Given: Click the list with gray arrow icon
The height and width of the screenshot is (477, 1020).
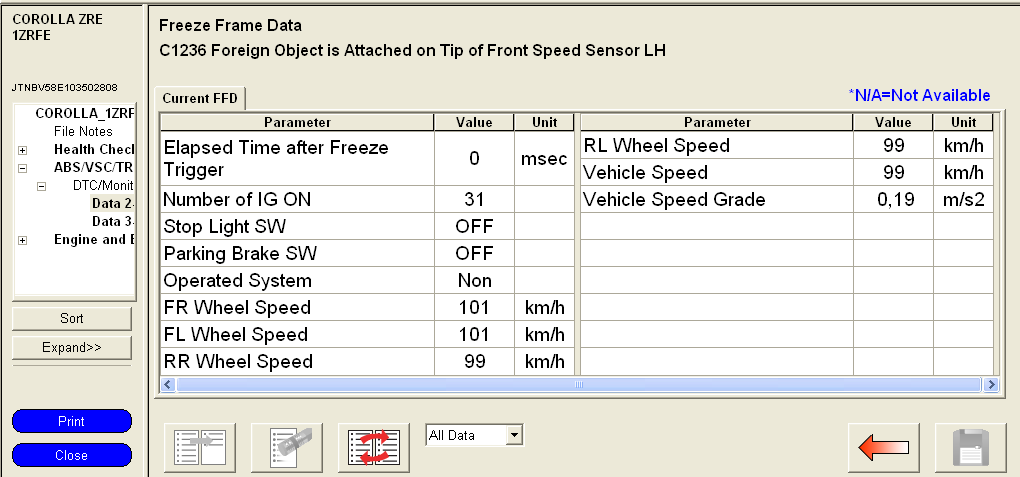Looking at the screenshot, I should pyautogui.click(x=199, y=447).
